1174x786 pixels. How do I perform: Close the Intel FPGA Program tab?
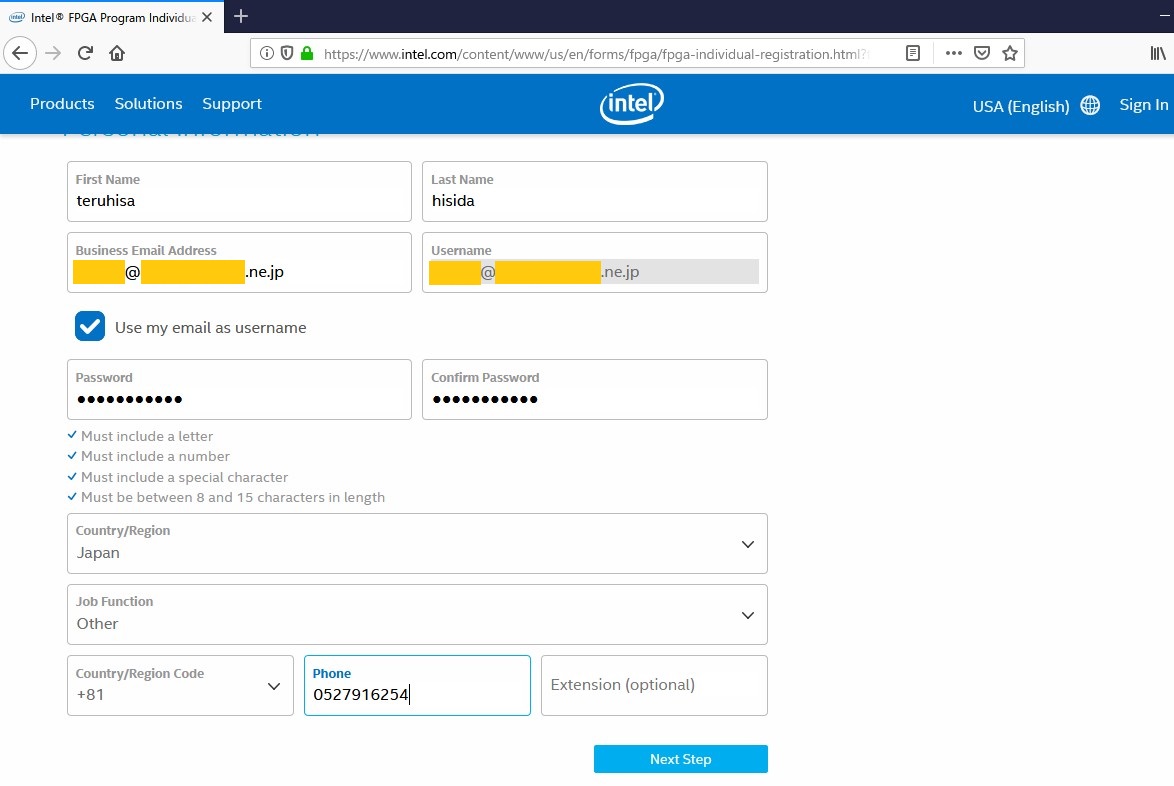[207, 17]
